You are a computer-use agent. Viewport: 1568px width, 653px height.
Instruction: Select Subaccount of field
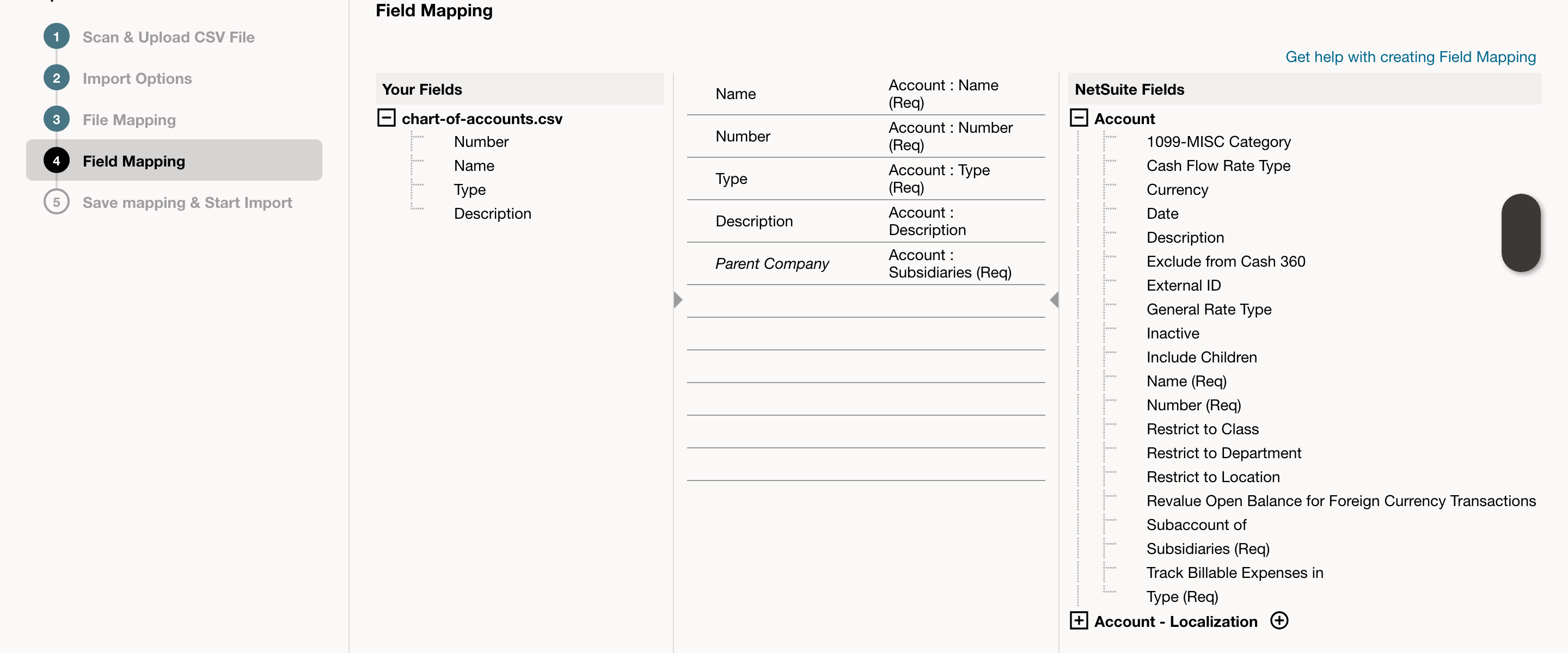pyautogui.click(x=1196, y=525)
